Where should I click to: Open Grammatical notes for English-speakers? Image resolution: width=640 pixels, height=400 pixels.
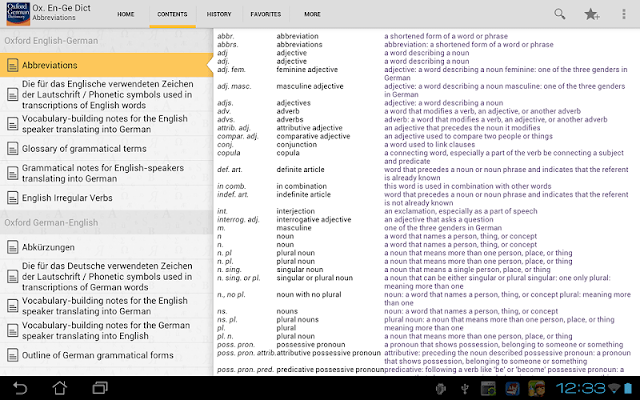coord(106,173)
